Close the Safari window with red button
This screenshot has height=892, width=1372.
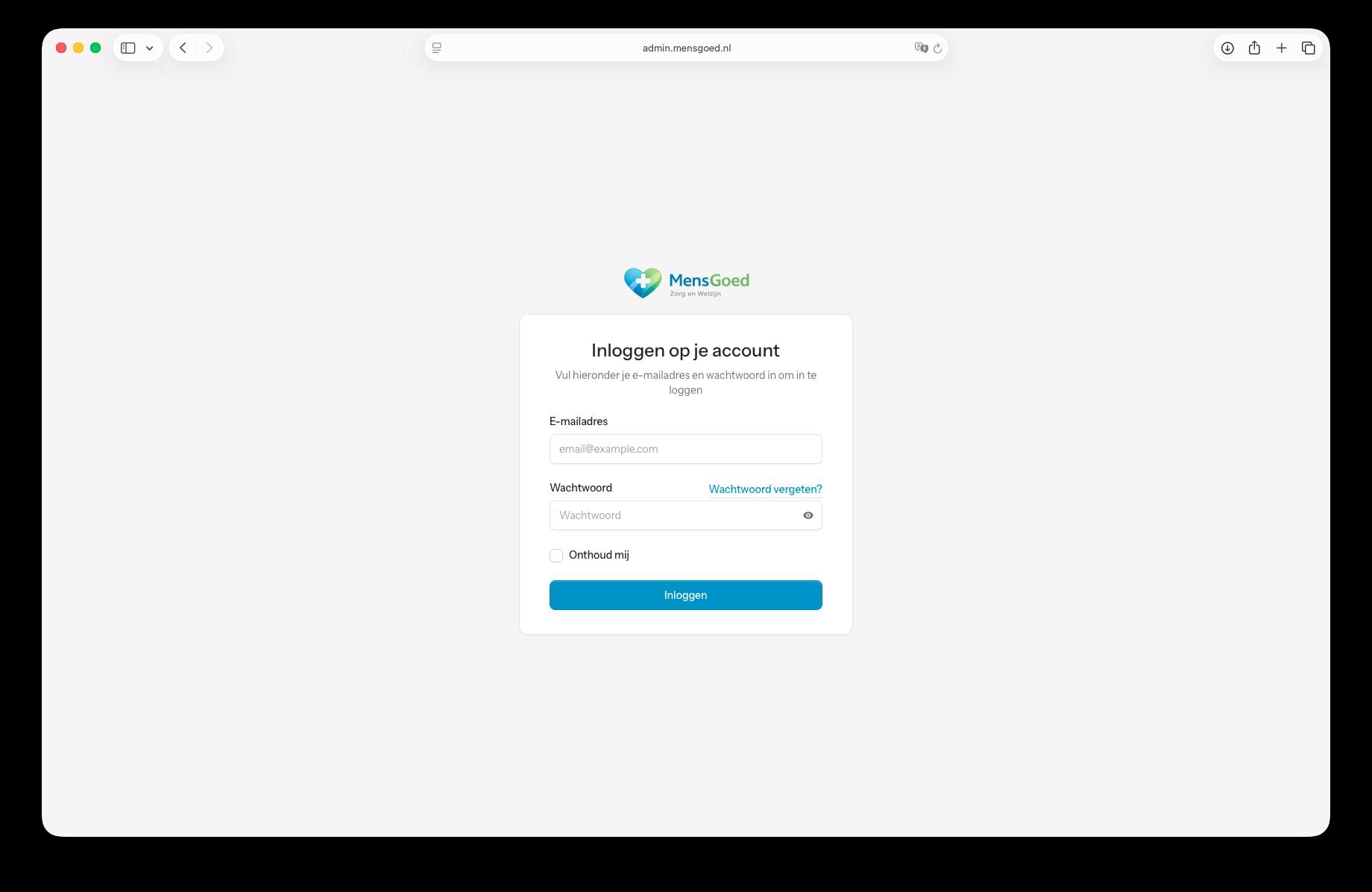(61, 48)
